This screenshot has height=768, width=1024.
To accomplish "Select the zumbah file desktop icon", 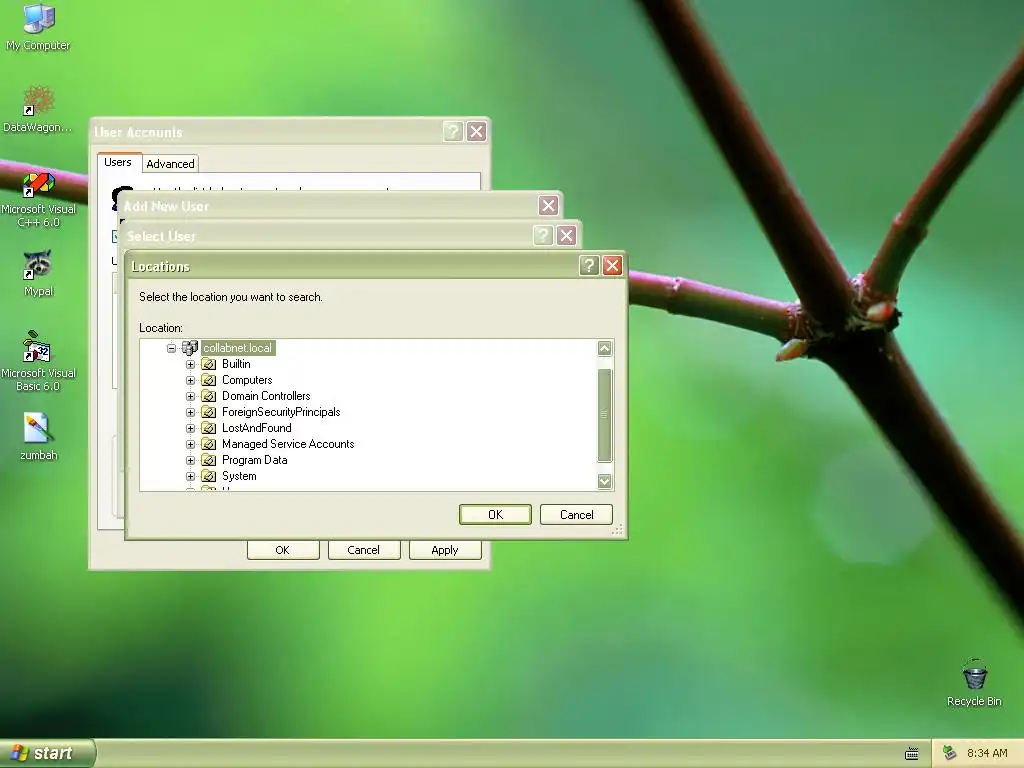I will pyautogui.click(x=38, y=428).
